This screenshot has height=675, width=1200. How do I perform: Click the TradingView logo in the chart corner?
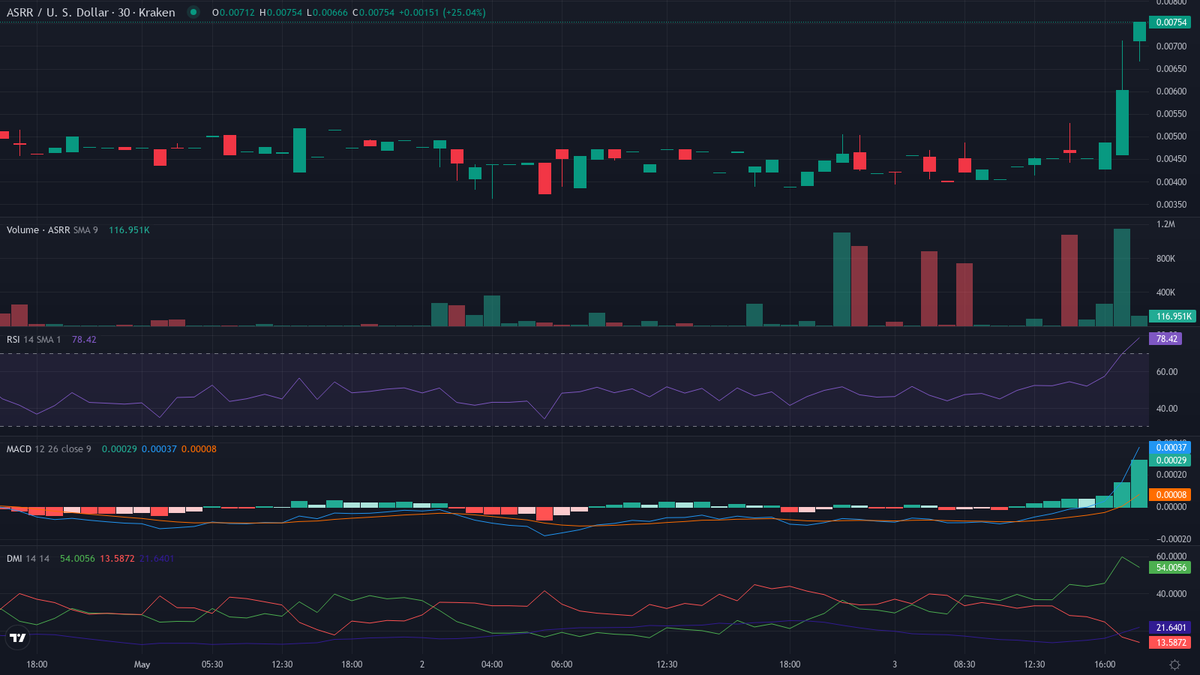[x=17, y=638]
